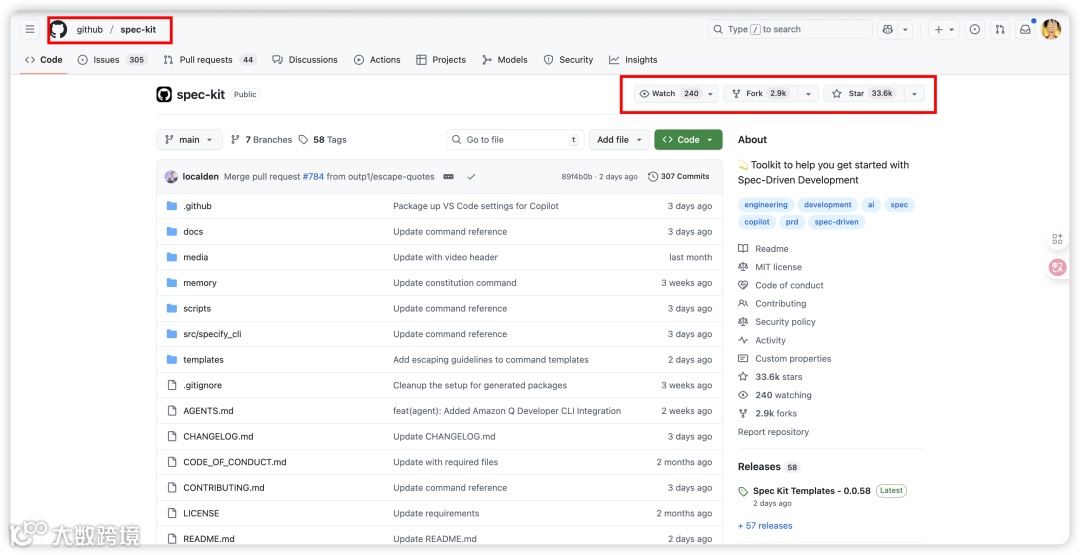Open the main branch selector
The width and height of the screenshot is (1080, 555).
[x=189, y=140]
